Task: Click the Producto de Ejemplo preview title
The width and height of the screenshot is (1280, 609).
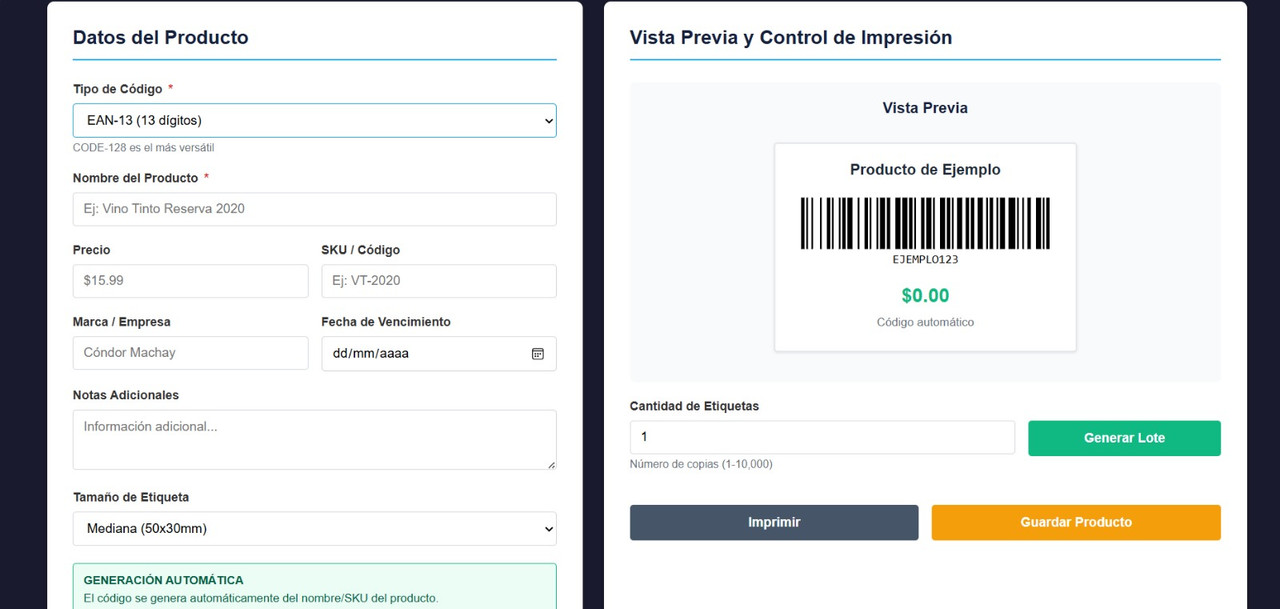Action: coord(925,170)
